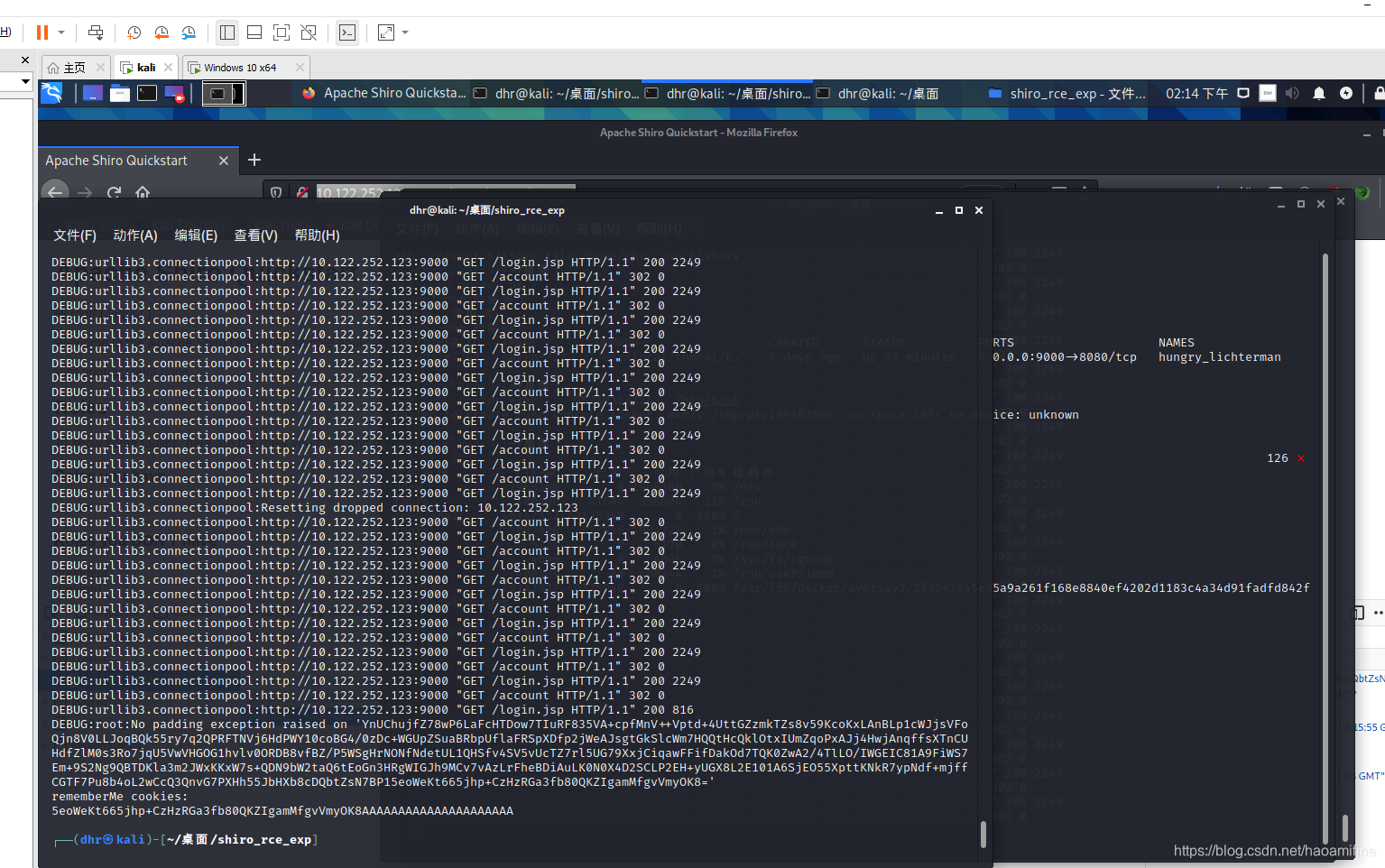Close the Windows 10 x64 tab
Viewport: 1385px width, 868px height.
[300, 68]
